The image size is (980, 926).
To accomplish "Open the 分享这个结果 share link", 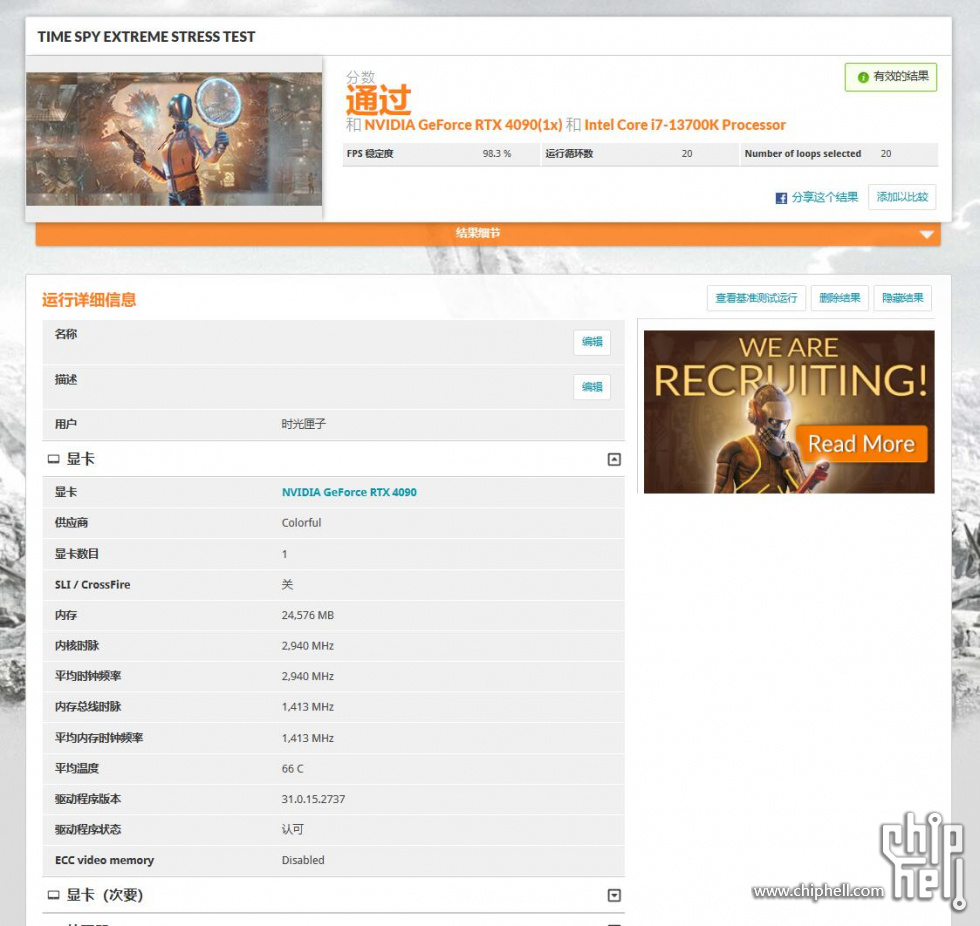I will (824, 197).
